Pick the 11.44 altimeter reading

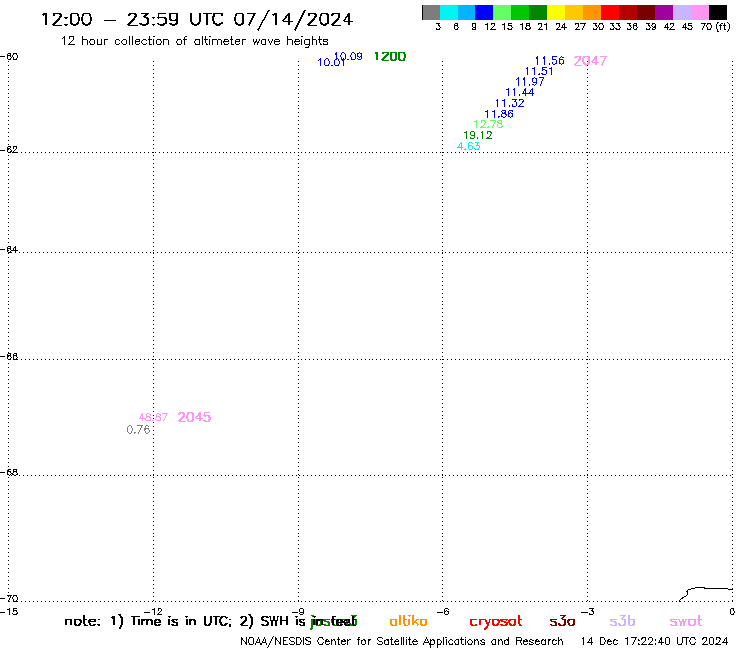(520, 93)
